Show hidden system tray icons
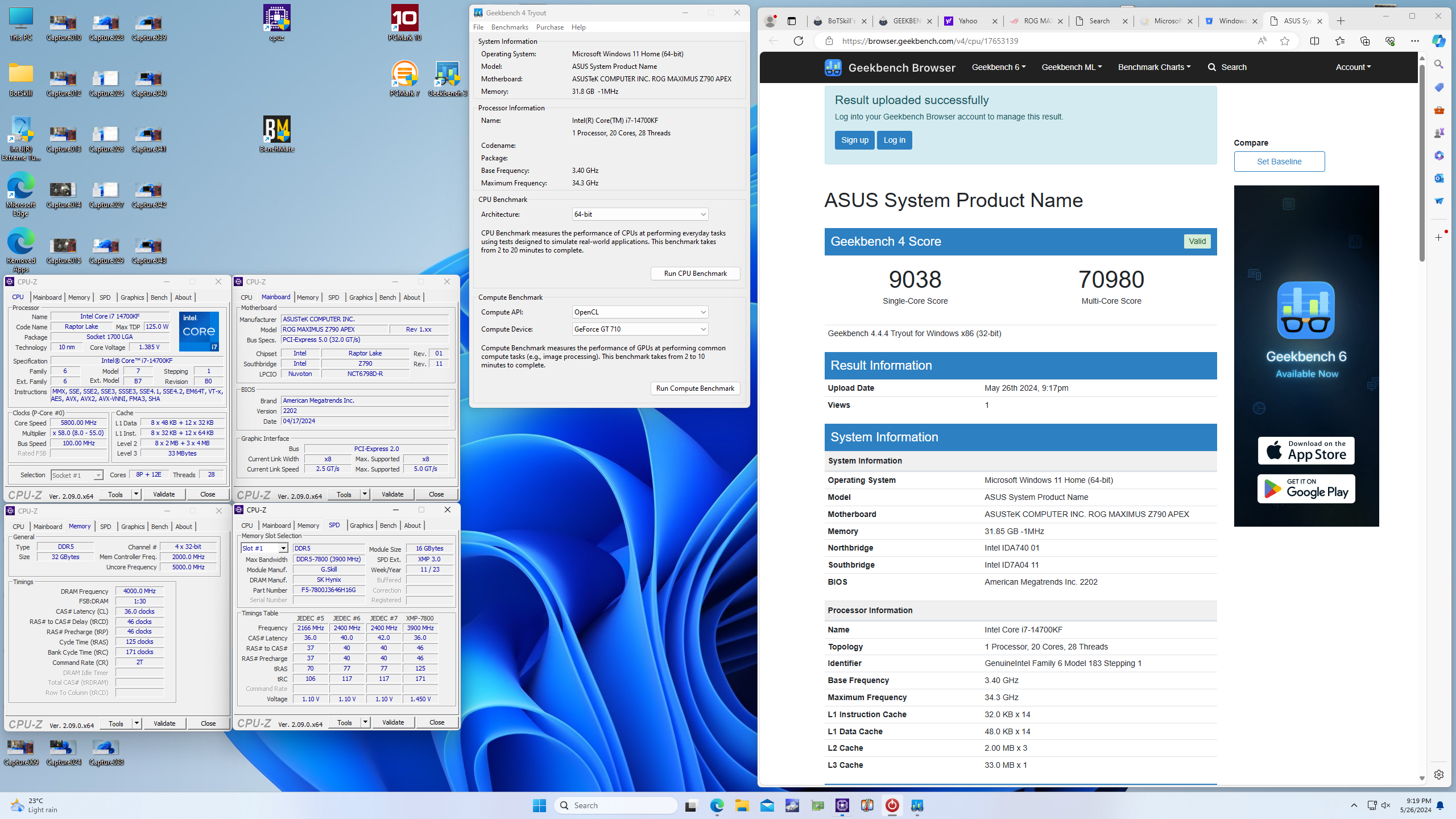 coord(1354,805)
